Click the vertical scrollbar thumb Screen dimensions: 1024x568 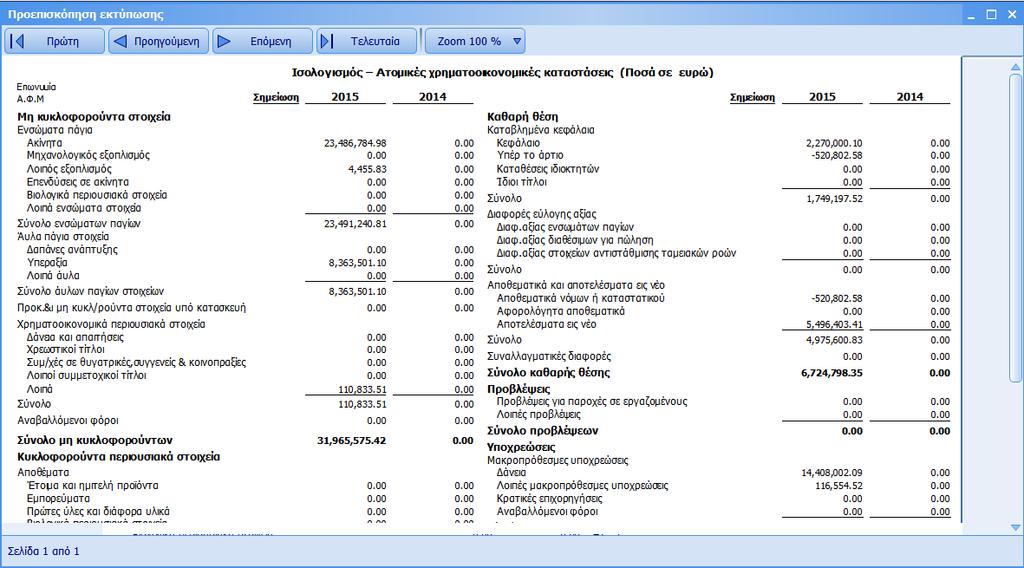pyautogui.click(x=1016, y=227)
